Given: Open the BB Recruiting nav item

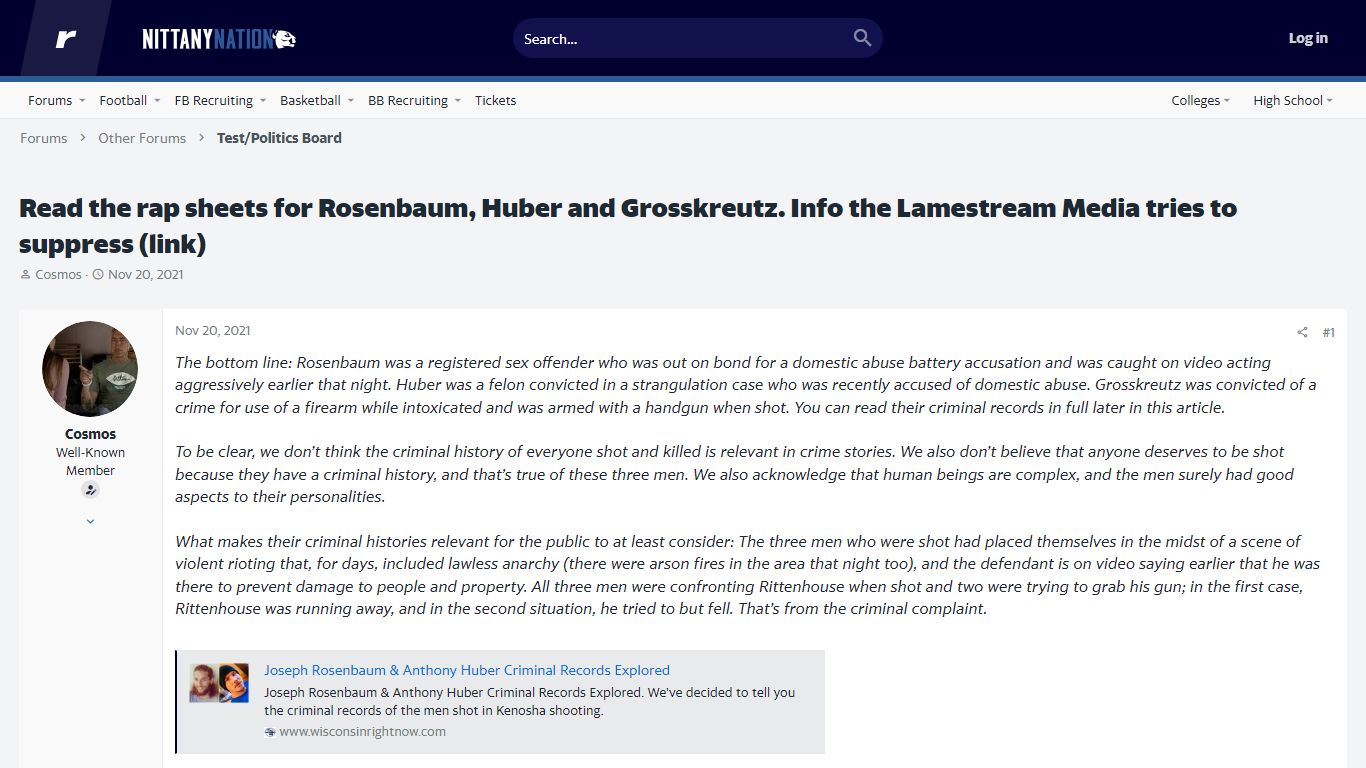Looking at the screenshot, I should point(408,100).
